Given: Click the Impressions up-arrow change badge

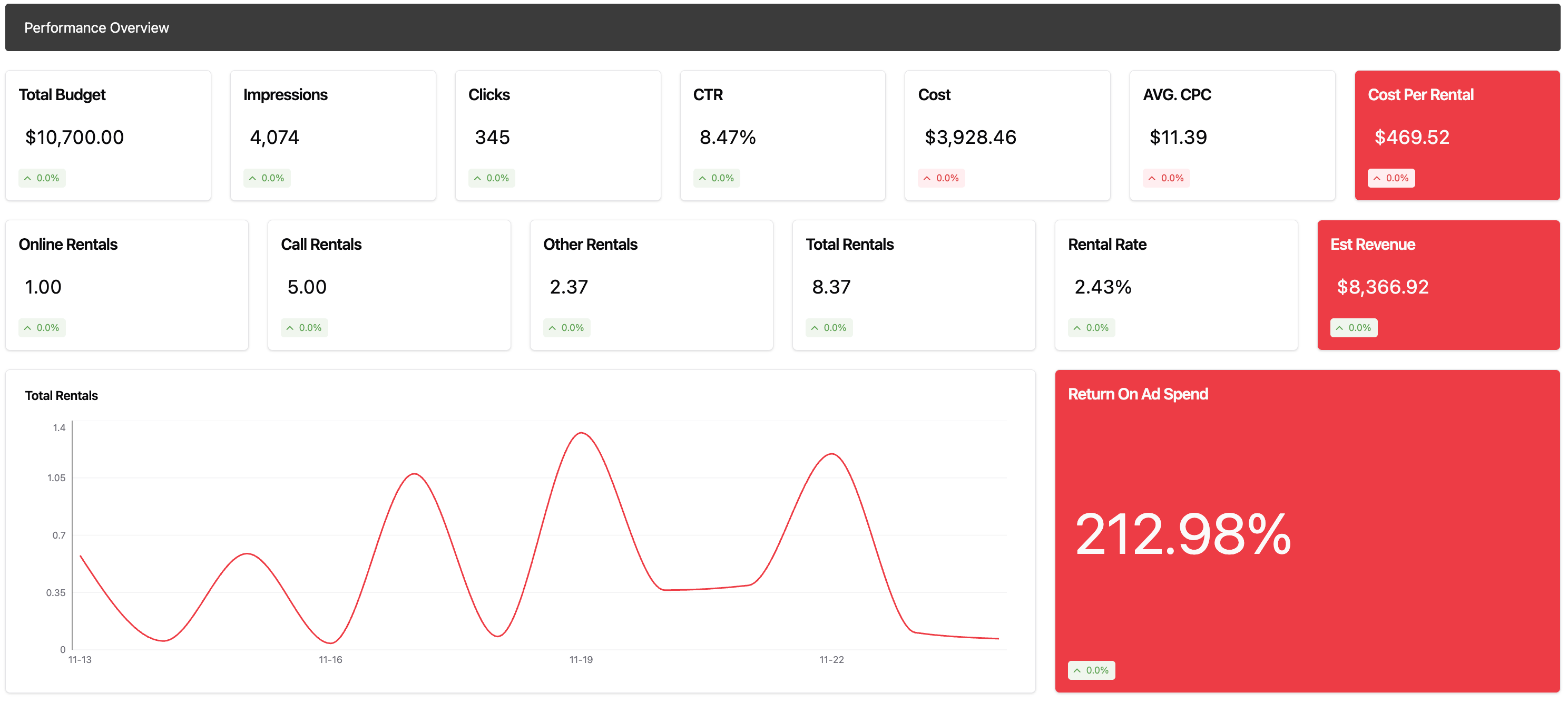Looking at the screenshot, I should tap(267, 178).
